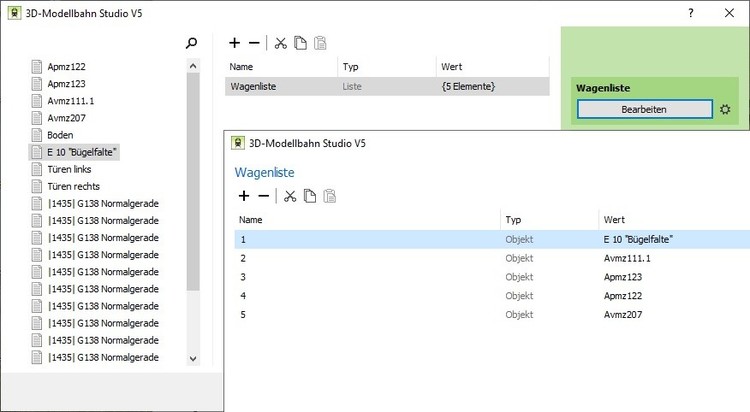Screen dimensions: 750x412
Task: Click the Apmz122 value in the Wagenliste
Action: click(623, 296)
